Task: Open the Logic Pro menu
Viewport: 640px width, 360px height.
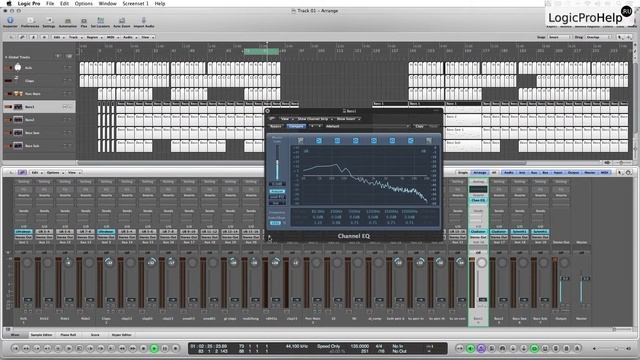Action: coord(29,3)
